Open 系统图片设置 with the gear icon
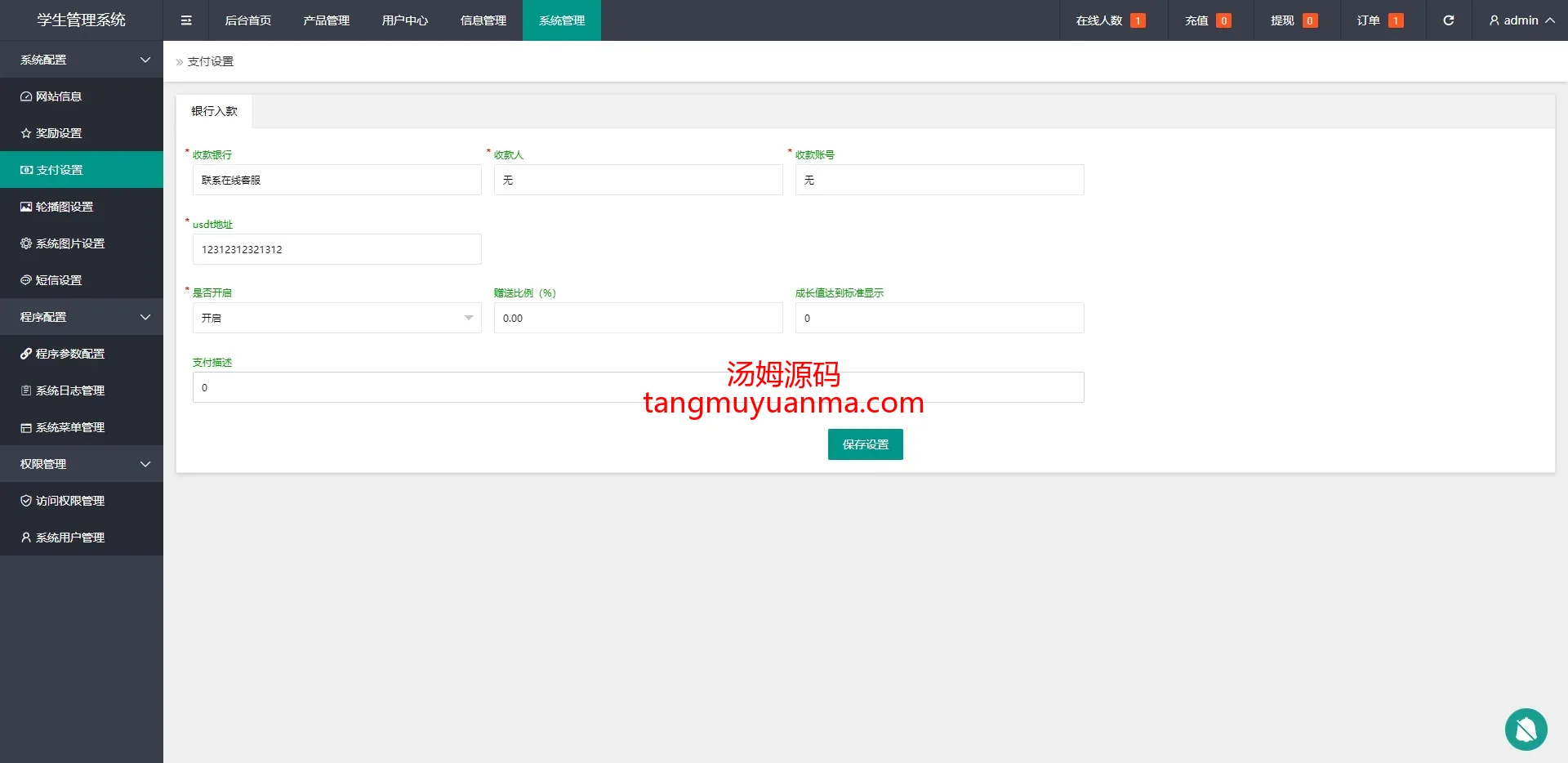The image size is (1568, 763). (x=69, y=243)
